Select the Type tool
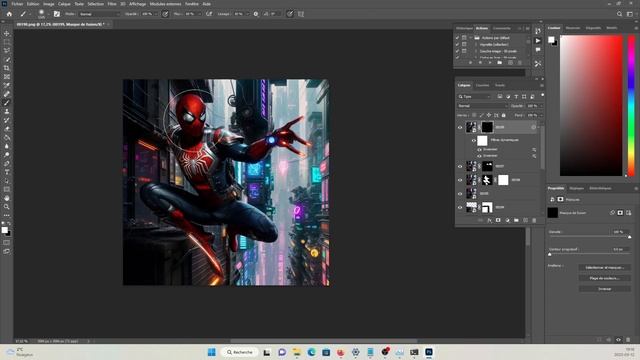Screen dimensions: 640x360 [7, 172]
